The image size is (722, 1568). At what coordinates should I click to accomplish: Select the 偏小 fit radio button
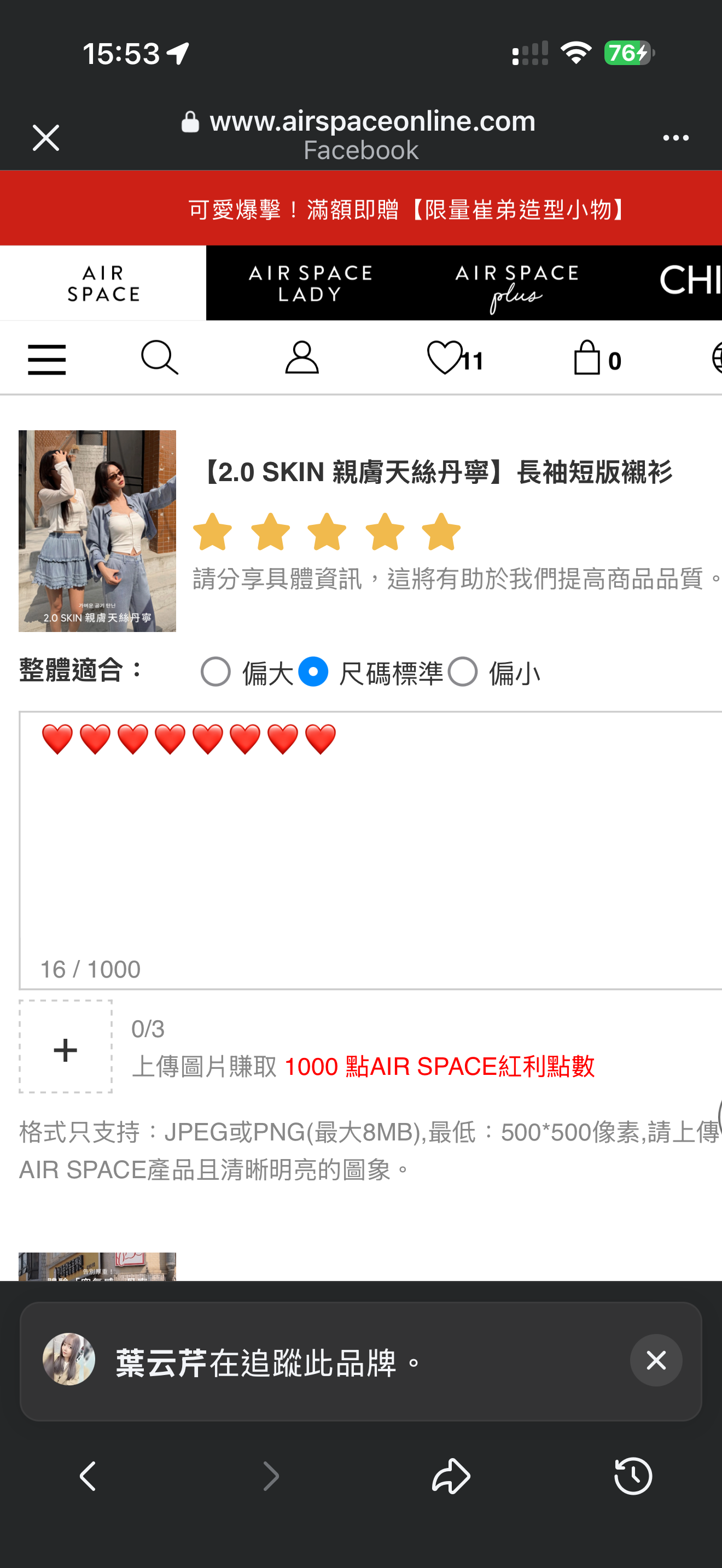(462, 672)
